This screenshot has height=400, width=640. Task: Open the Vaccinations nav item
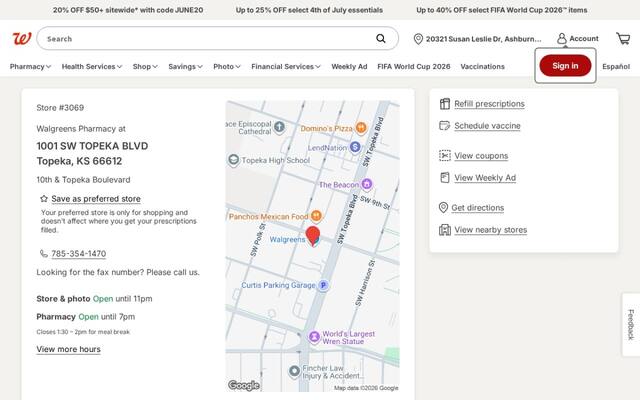click(482, 67)
